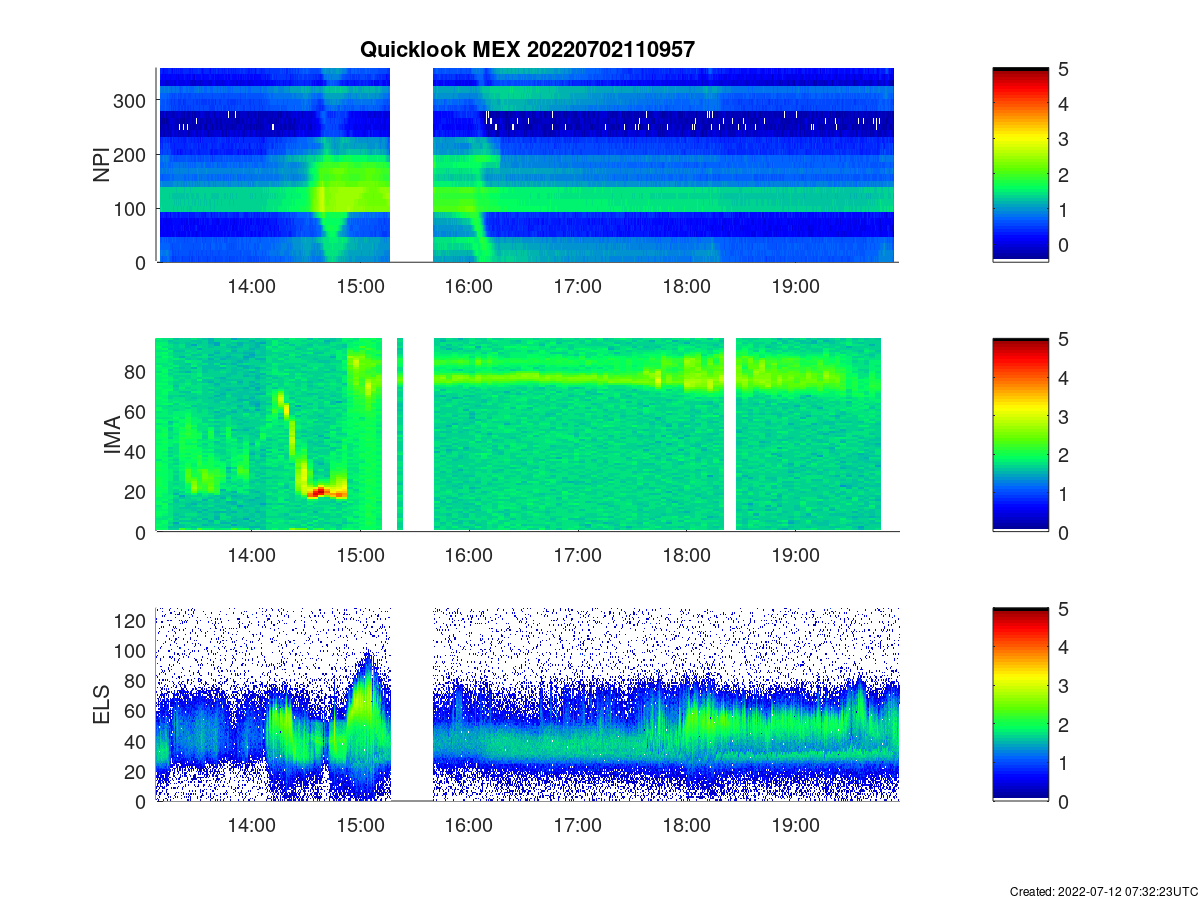Click the "16:00" time label under the NPI panel
1200x900 pixels.
click(469, 286)
